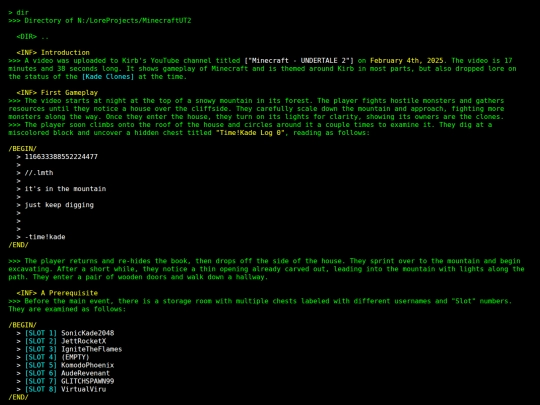Select the <INF> First Gameplay heading
Viewport: 540px width, 405px height.
tap(57, 92)
